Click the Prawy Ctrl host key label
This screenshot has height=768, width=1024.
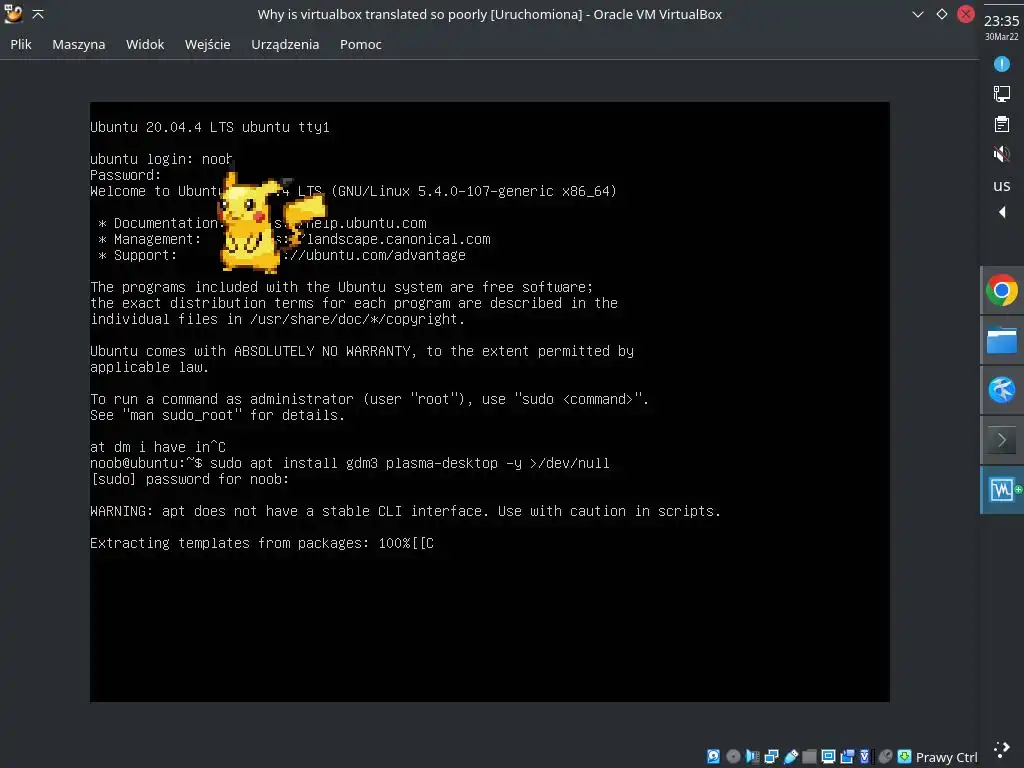pyautogui.click(x=946, y=757)
